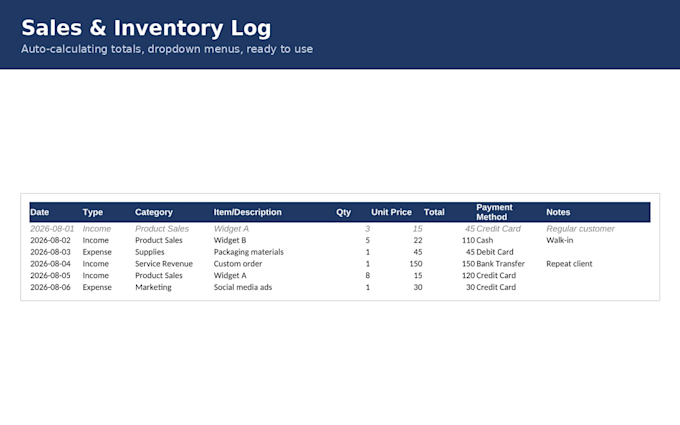This screenshot has height=425, width=680.
Task: Select "Expense" in the 2026-08-03 row
Action: click(x=97, y=252)
